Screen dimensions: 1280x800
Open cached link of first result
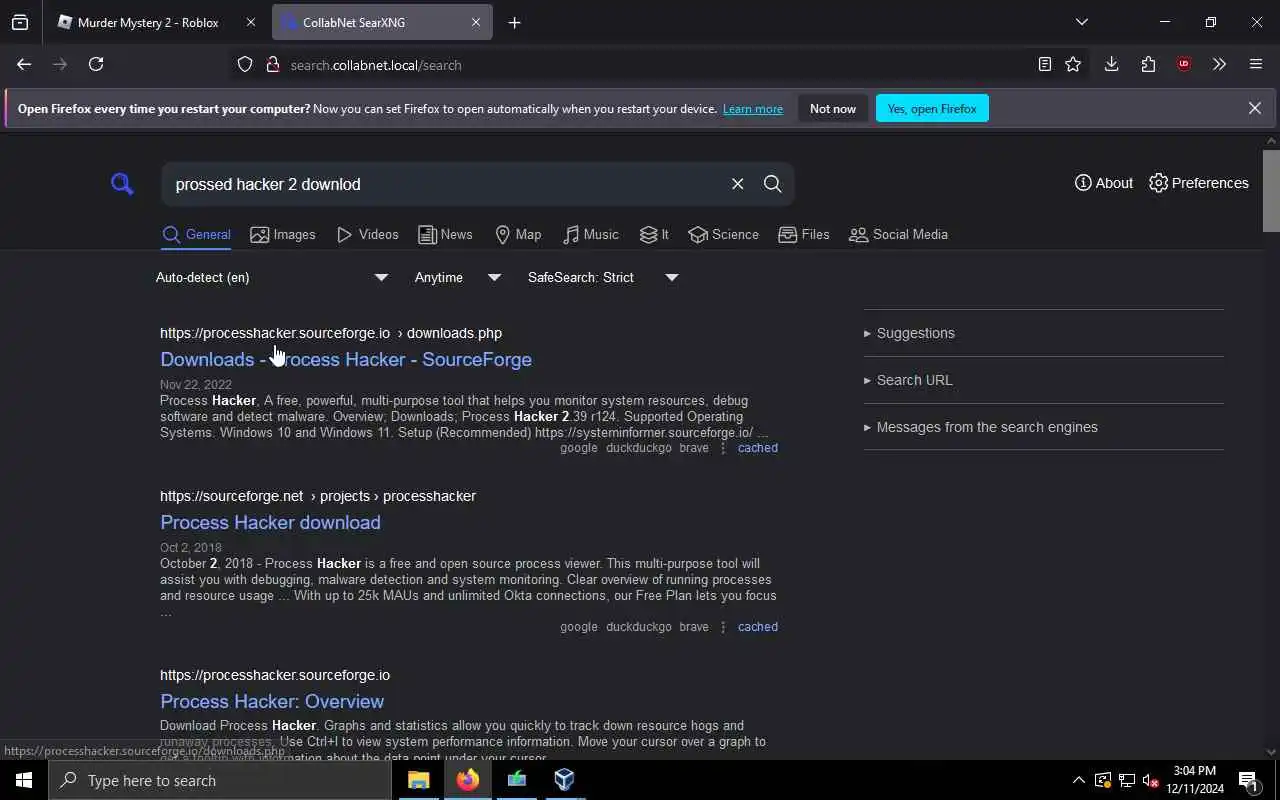tap(757, 448)
